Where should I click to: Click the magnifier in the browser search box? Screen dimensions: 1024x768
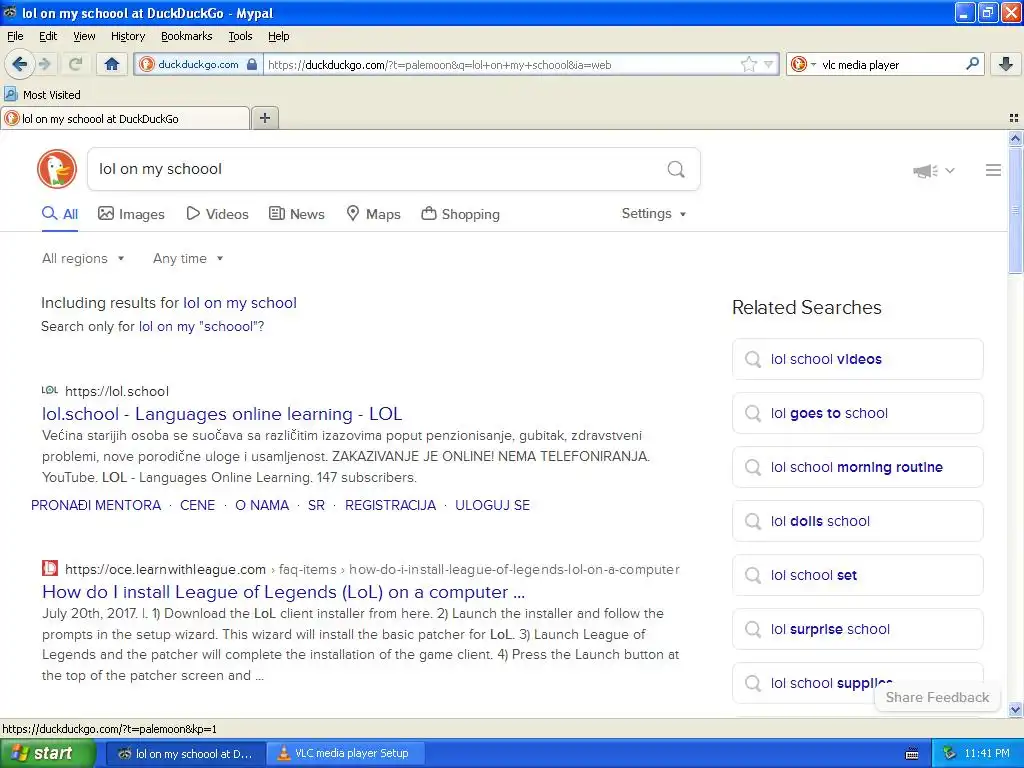tap(972, 64)
